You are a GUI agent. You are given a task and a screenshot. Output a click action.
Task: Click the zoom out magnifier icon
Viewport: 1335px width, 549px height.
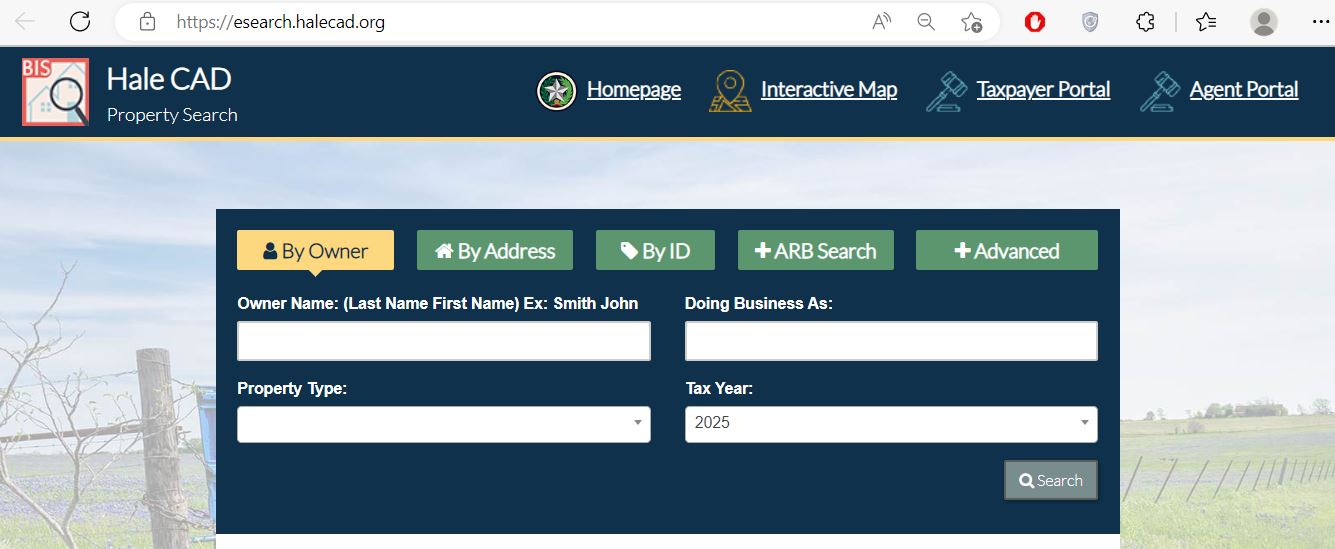(x=926, y=22)
